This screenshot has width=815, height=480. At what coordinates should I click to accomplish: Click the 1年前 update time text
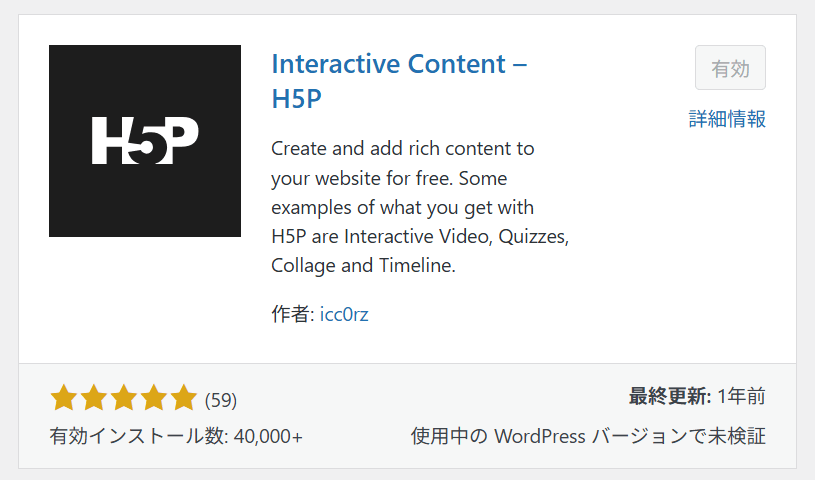tap(741, 397)
